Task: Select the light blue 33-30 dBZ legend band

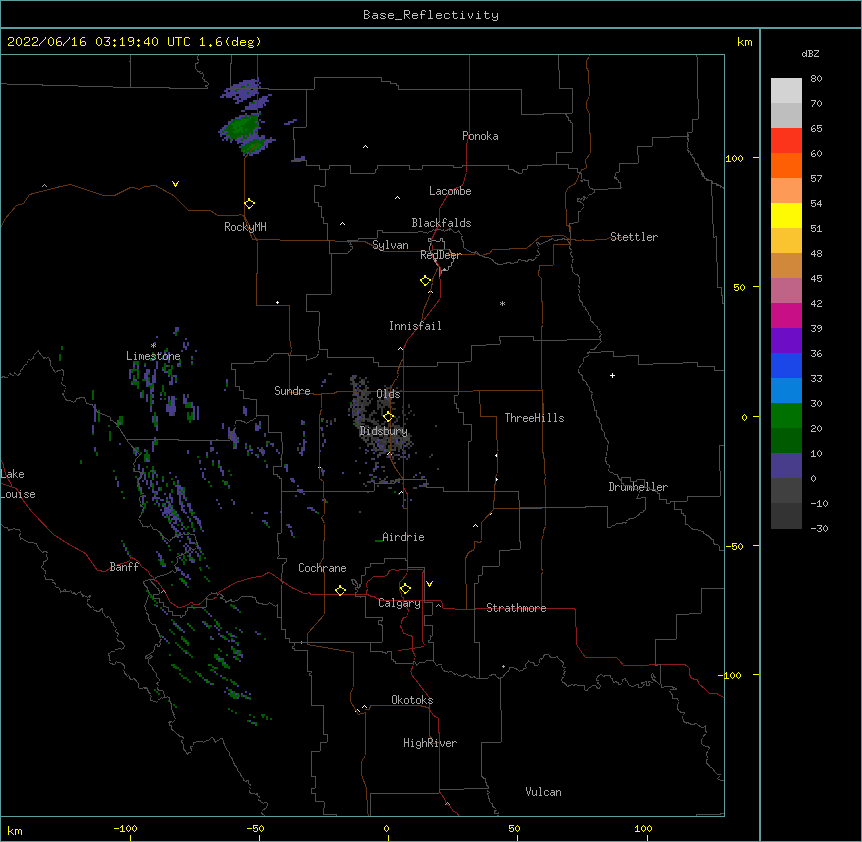Action: click(786, 390)
